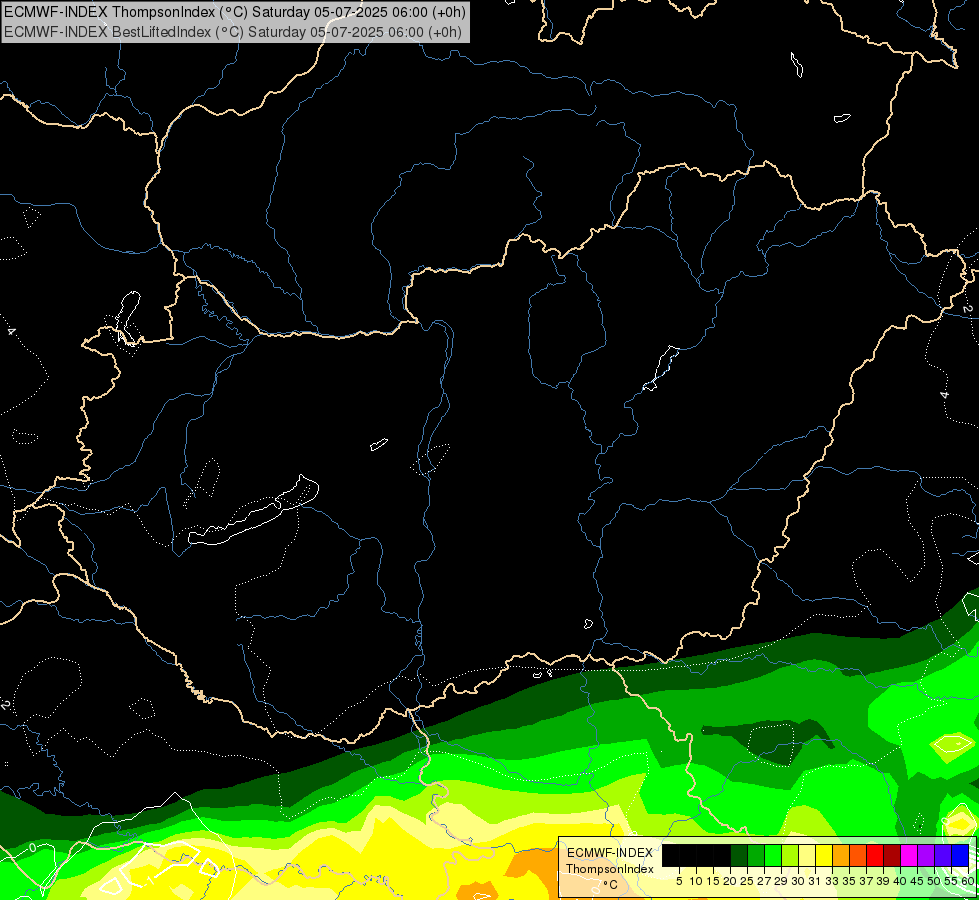Select the yellow-green 29–30 legend swatch
The image size is (979, 900).
coord(790,855)
